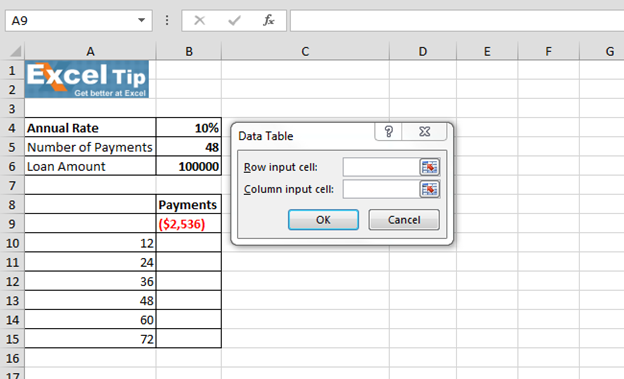Screen dimensions: 624x379
Task: Select row 9 header
Action: point(12,224)
